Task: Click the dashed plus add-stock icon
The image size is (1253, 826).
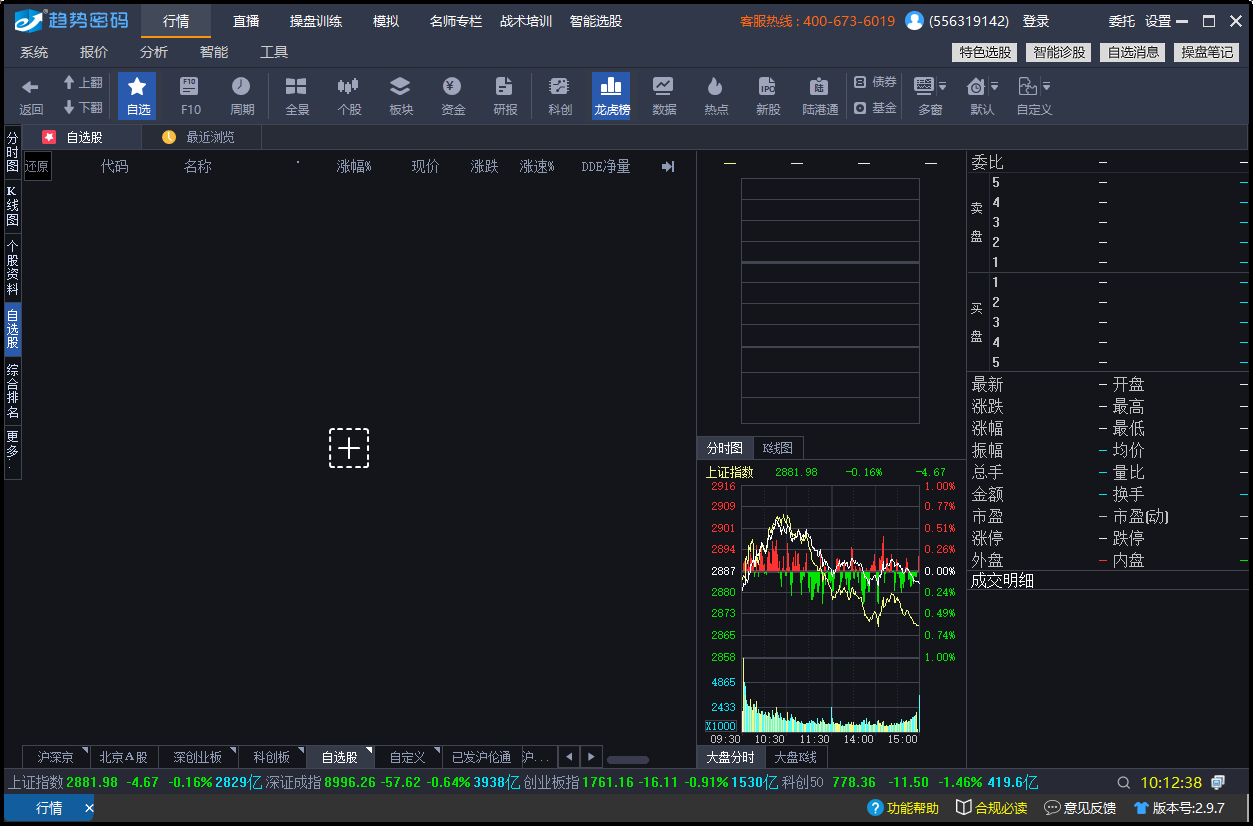Action: pos(349,448)
